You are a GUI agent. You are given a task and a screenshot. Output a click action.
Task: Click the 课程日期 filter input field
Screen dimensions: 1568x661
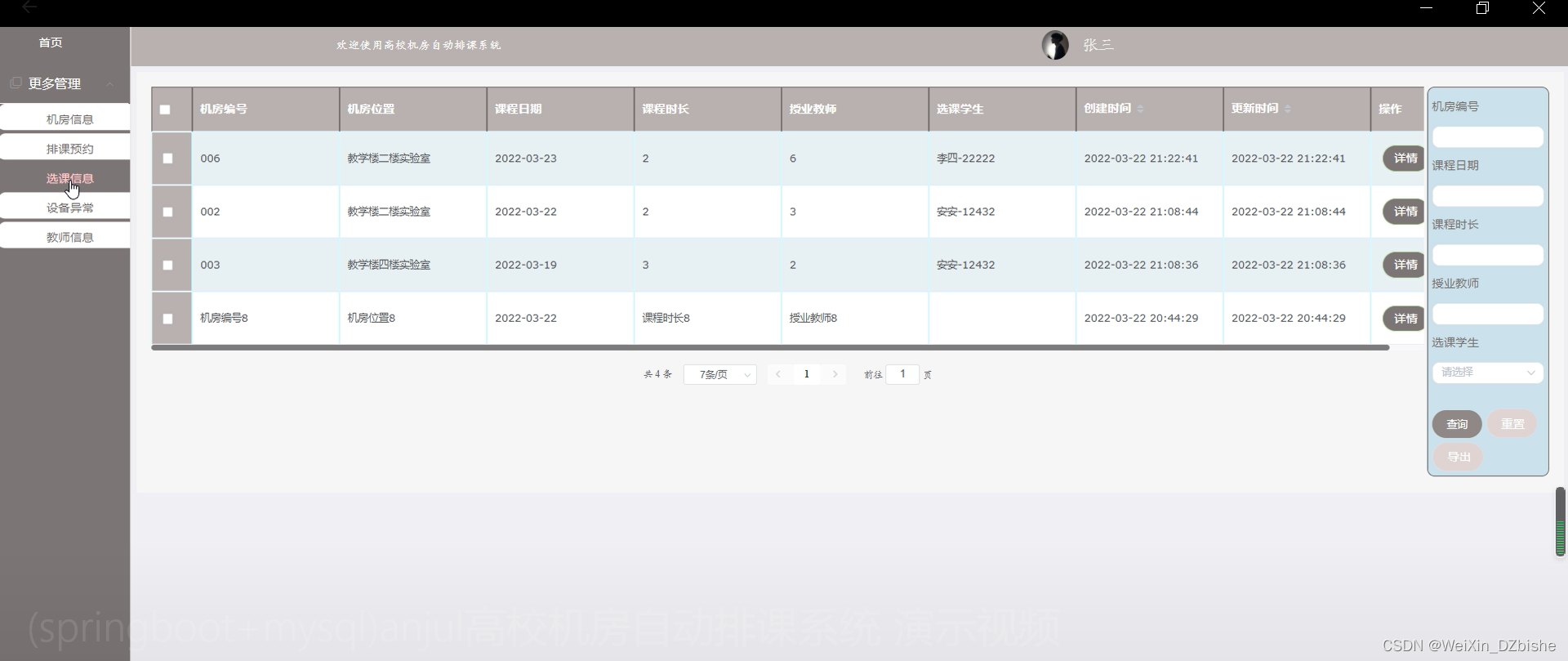pos(1487,196)
